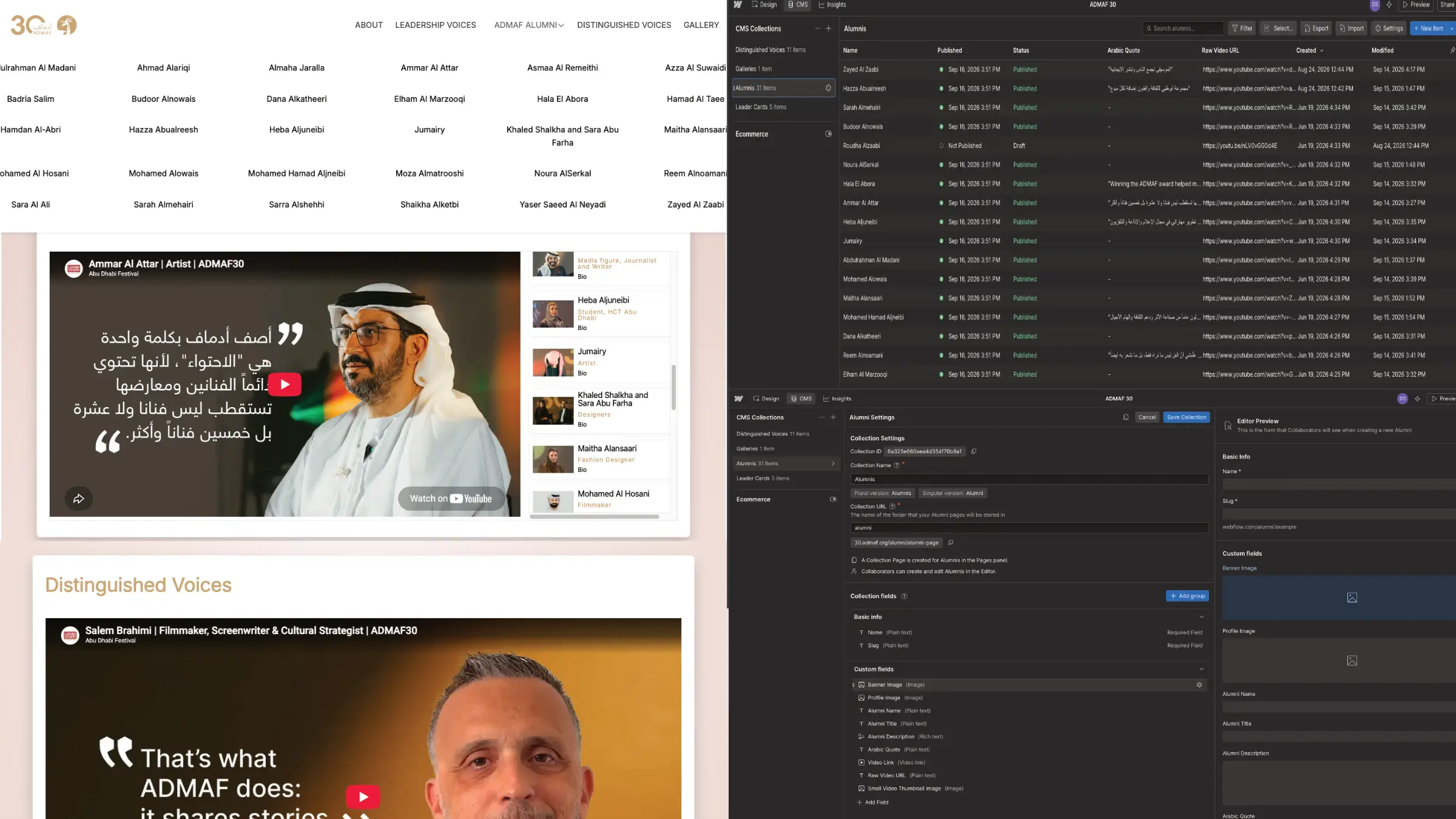Click the Webflow logo in the lower Designer window
The height and width of the screenshot is (819, 1456).
[738, 399]
